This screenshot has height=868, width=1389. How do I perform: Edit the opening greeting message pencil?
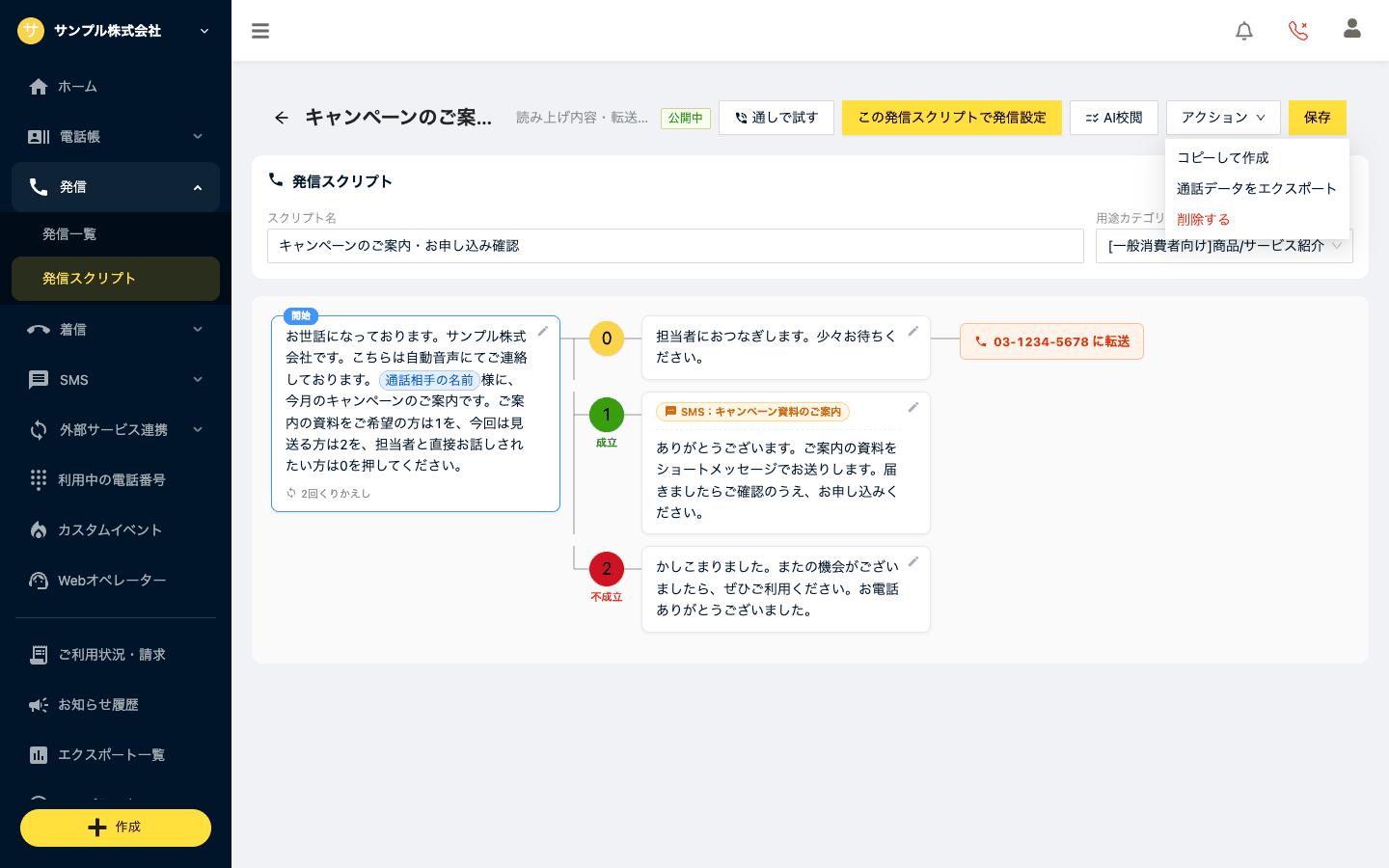coord(543,331)
